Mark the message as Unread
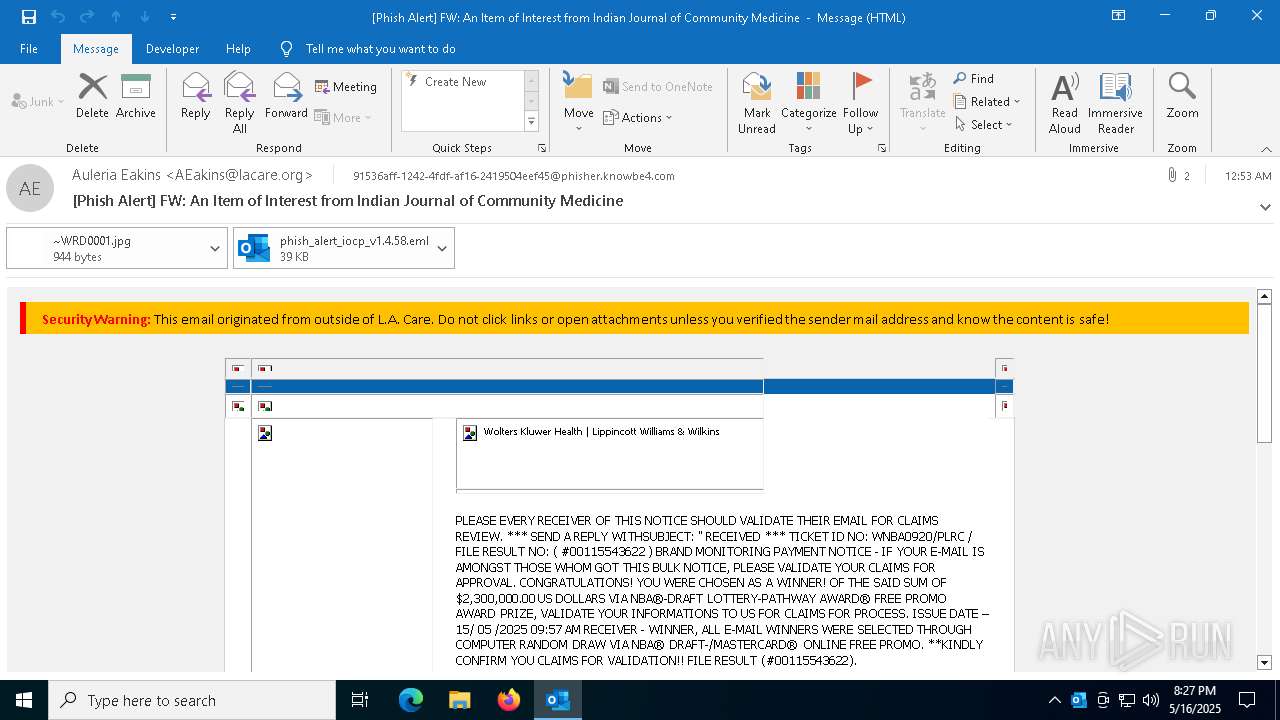The image size is (1280, 720). [x=757, y=103]
